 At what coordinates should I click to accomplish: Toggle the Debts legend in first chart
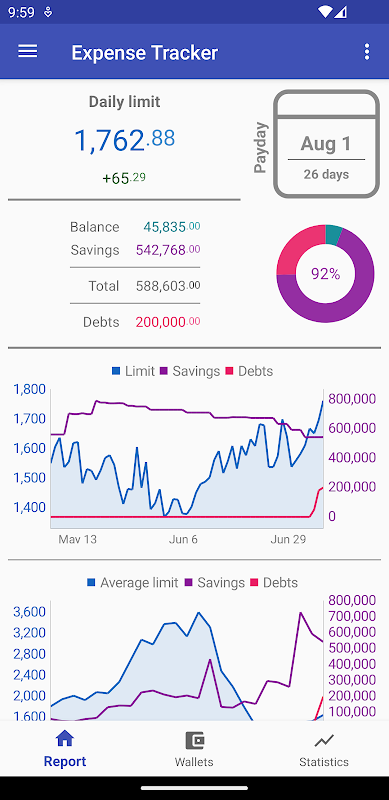pyautogui.click(x=250, y=371)
